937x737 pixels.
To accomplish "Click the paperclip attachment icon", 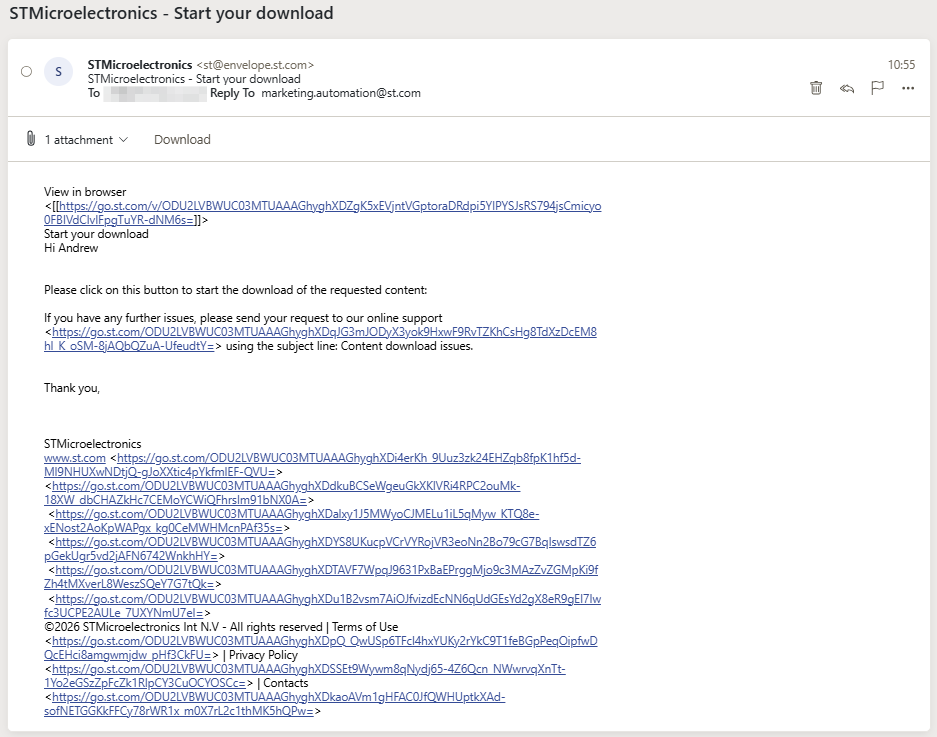I will [30, 139].
